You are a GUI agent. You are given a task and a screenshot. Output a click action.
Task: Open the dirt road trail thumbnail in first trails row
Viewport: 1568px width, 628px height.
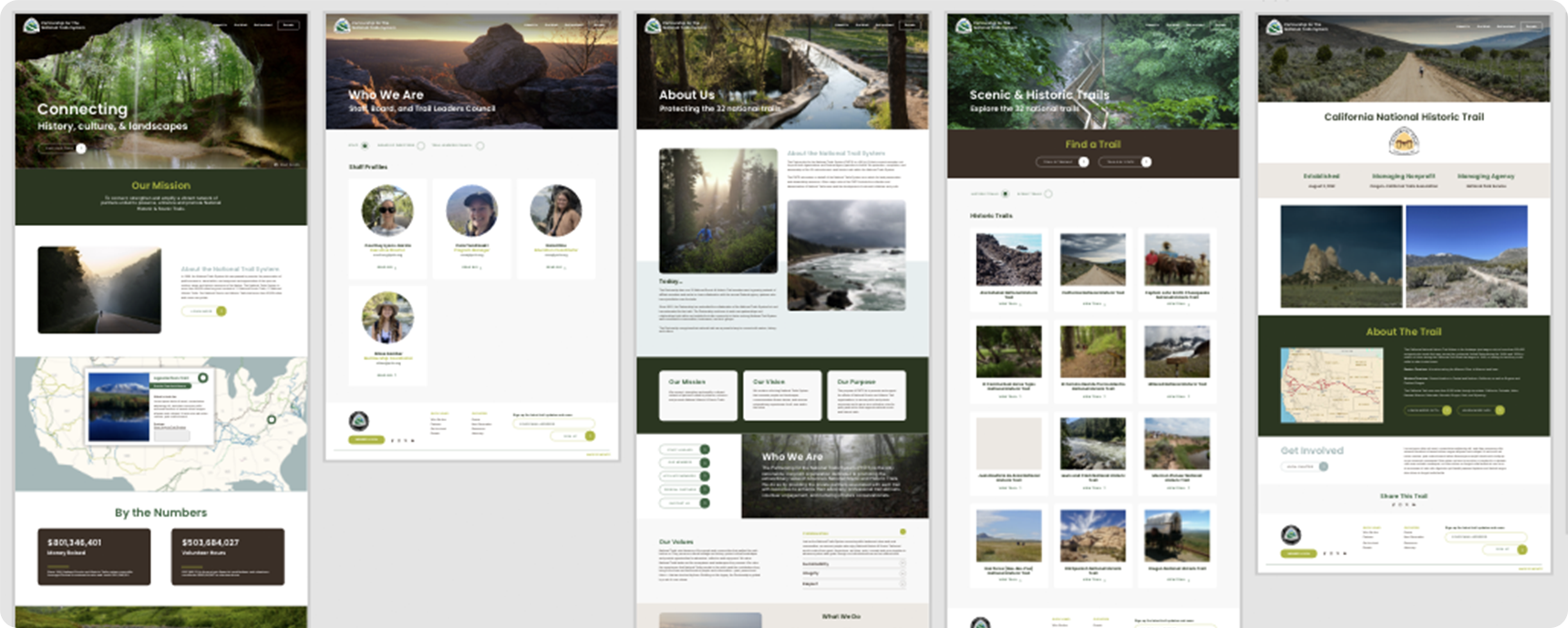pos(1093,260)
